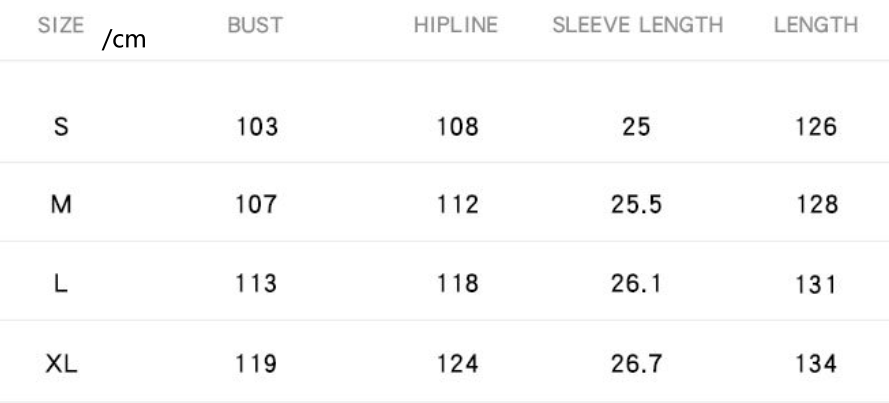The image size is (889, 403).
Task: Click bust value 119 for size XL
Action: [x=256, y=362]
